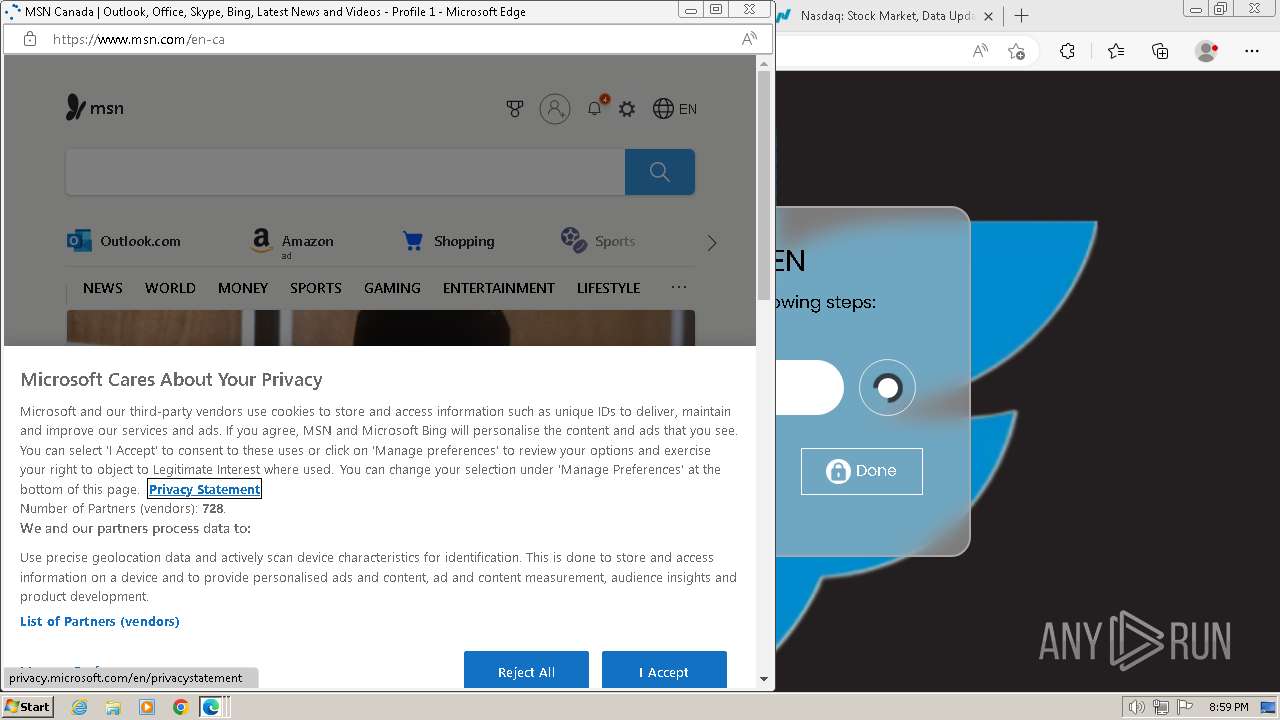Open the clock showing 8:59 PM
1280x720 pixels.
click(1228, 707)
